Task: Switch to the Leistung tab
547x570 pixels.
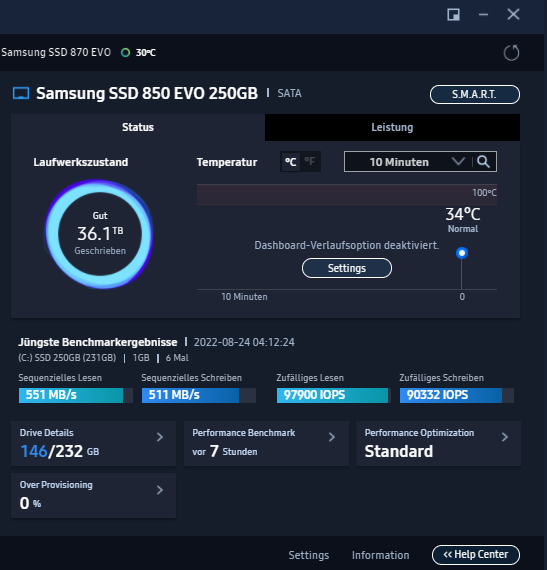Action: tap(392, 127)
